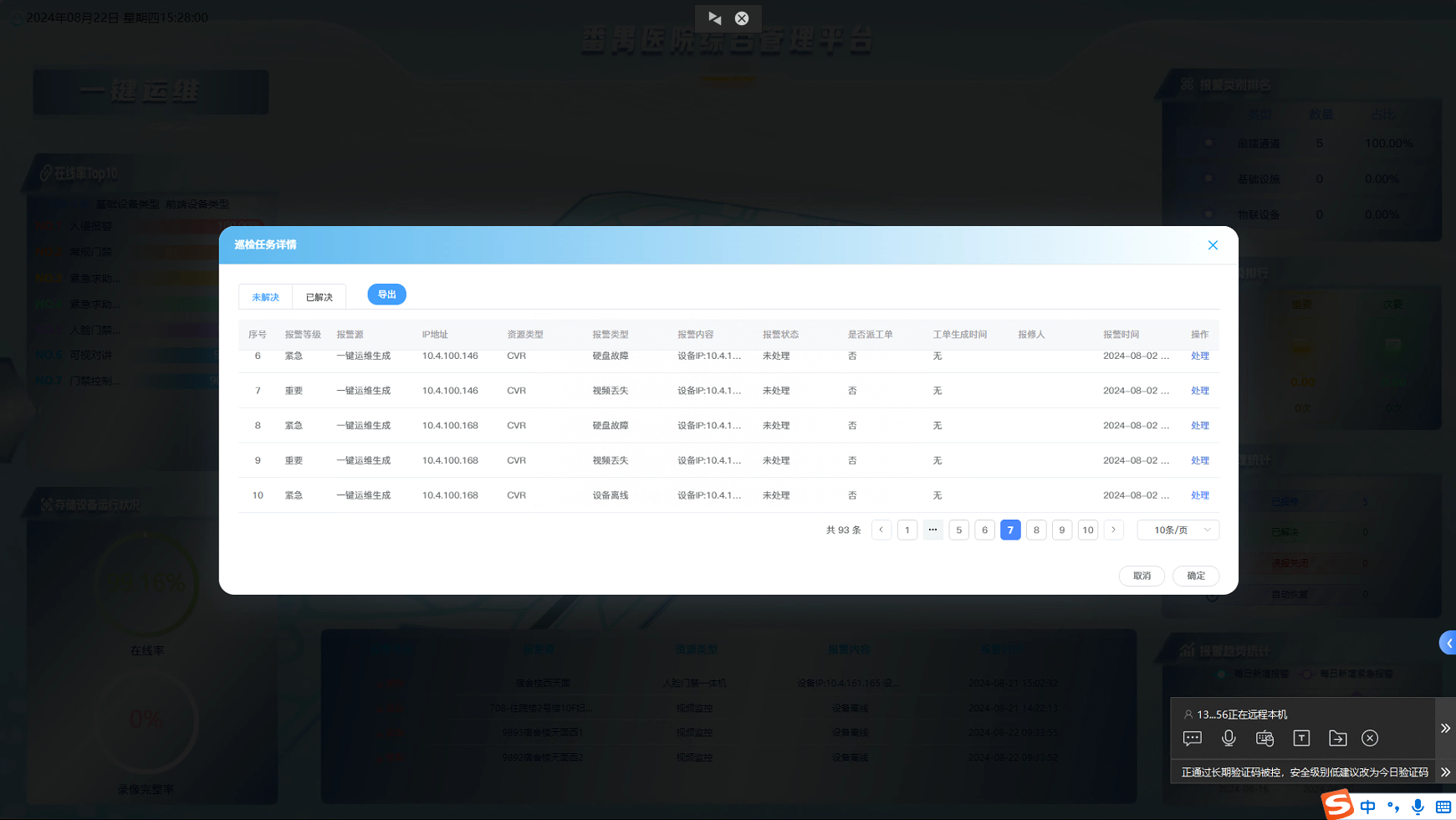Open the Sogou soft keyboard icon
Viewport: 1456px width, 820px height.
click(x=1443, y=807)
